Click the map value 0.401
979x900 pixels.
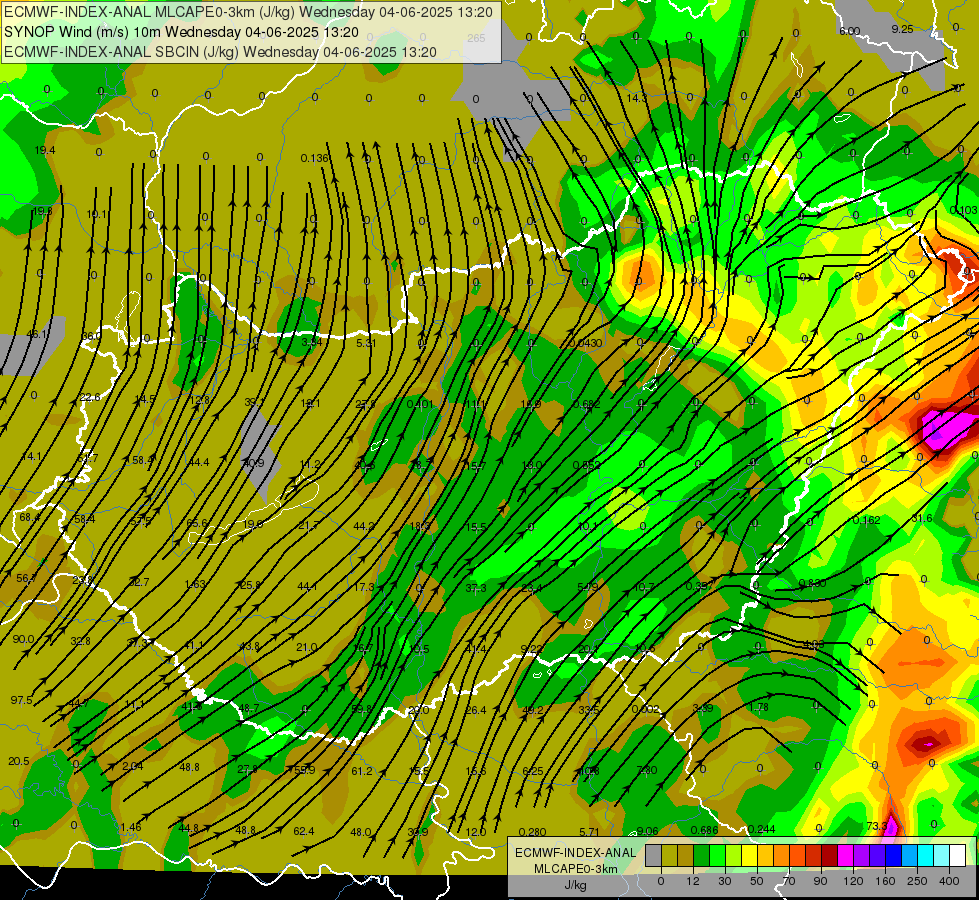tap(420, 404)
